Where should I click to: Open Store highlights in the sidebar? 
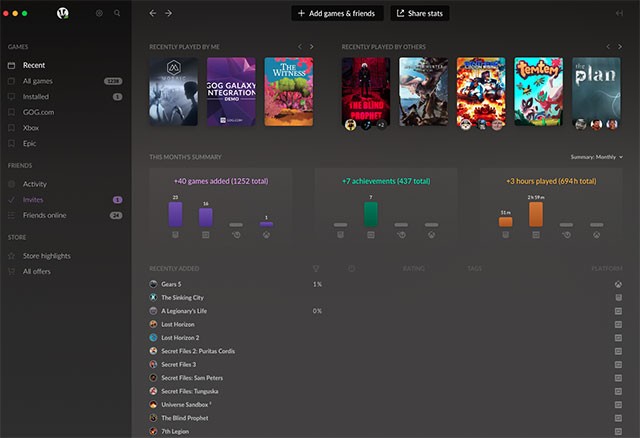(47, 256)
